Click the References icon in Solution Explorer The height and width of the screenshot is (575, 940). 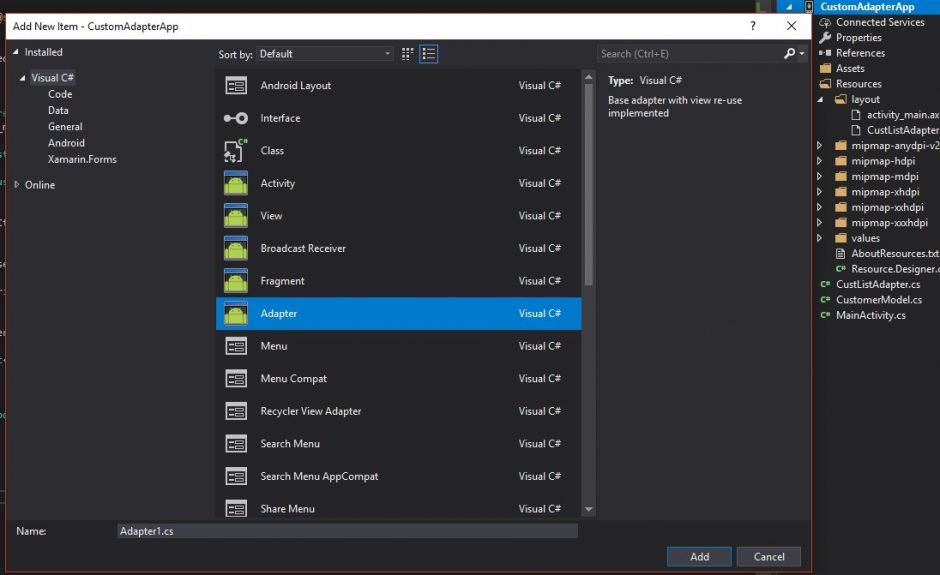pos(825,53)
